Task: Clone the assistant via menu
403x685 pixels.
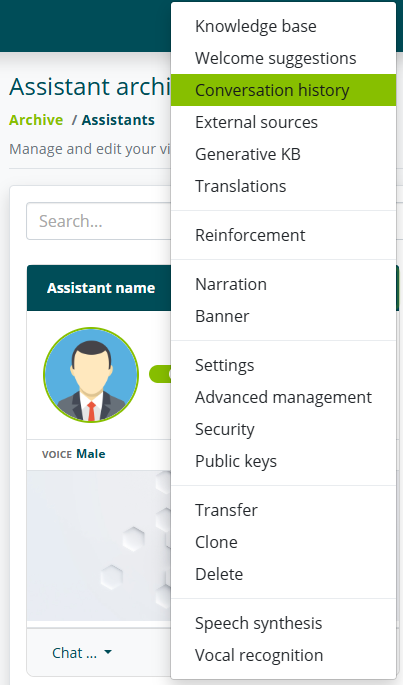Action: tap(283, 542)
